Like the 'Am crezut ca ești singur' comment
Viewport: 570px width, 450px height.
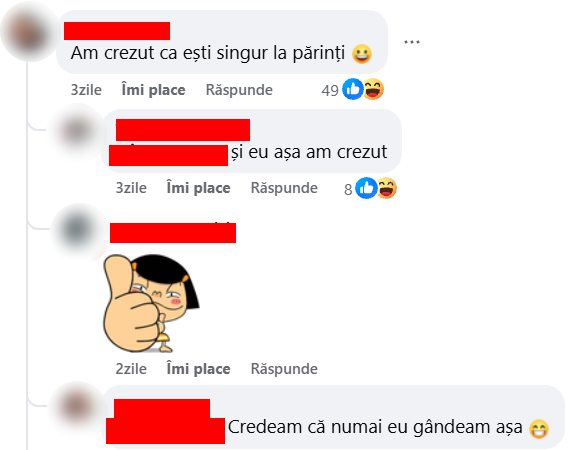[x=153, y=90]
